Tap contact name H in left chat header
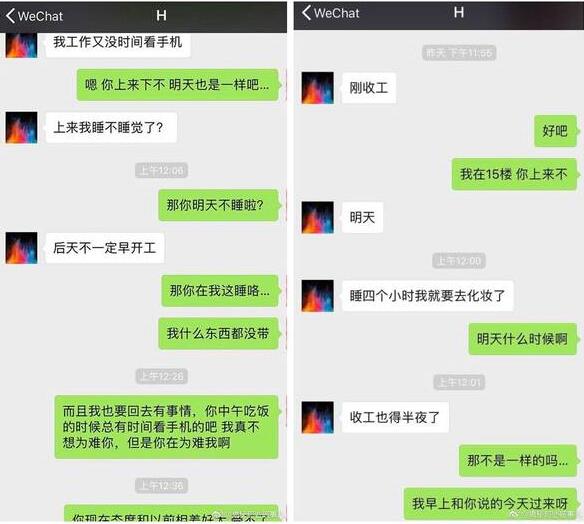Viewport: 584px width, 524px height. pos(161,16)
